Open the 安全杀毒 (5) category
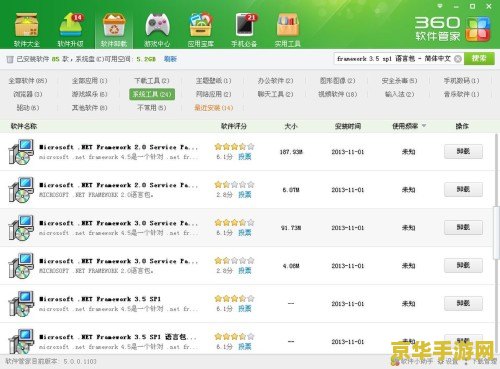 (x=399, y=81)
